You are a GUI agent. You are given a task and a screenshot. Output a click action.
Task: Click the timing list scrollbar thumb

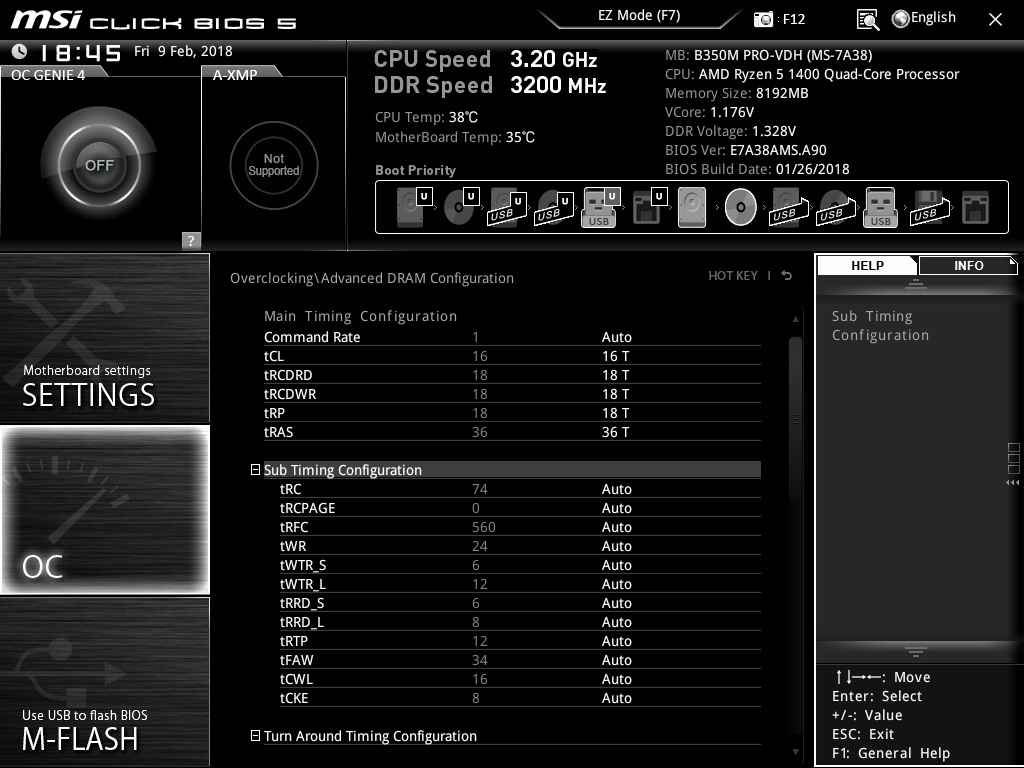click(795, 418)
